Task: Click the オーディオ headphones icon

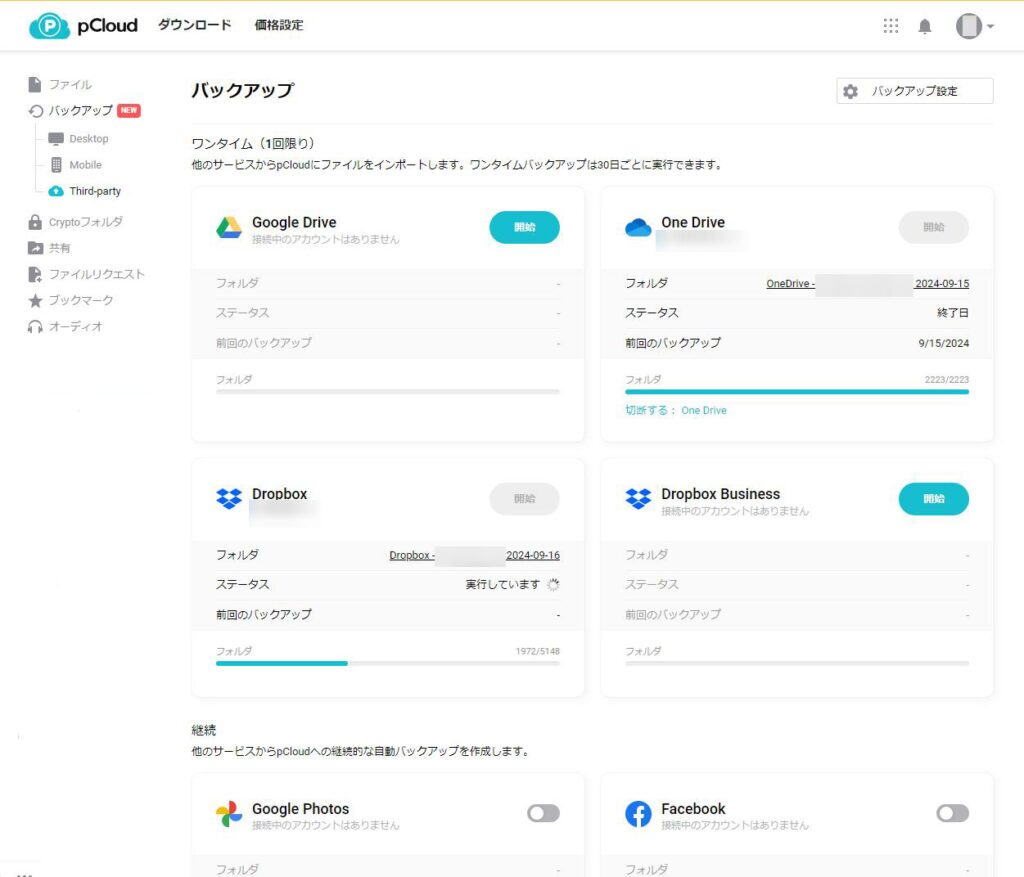Action: pyautogui.click(x=35, y=327)
